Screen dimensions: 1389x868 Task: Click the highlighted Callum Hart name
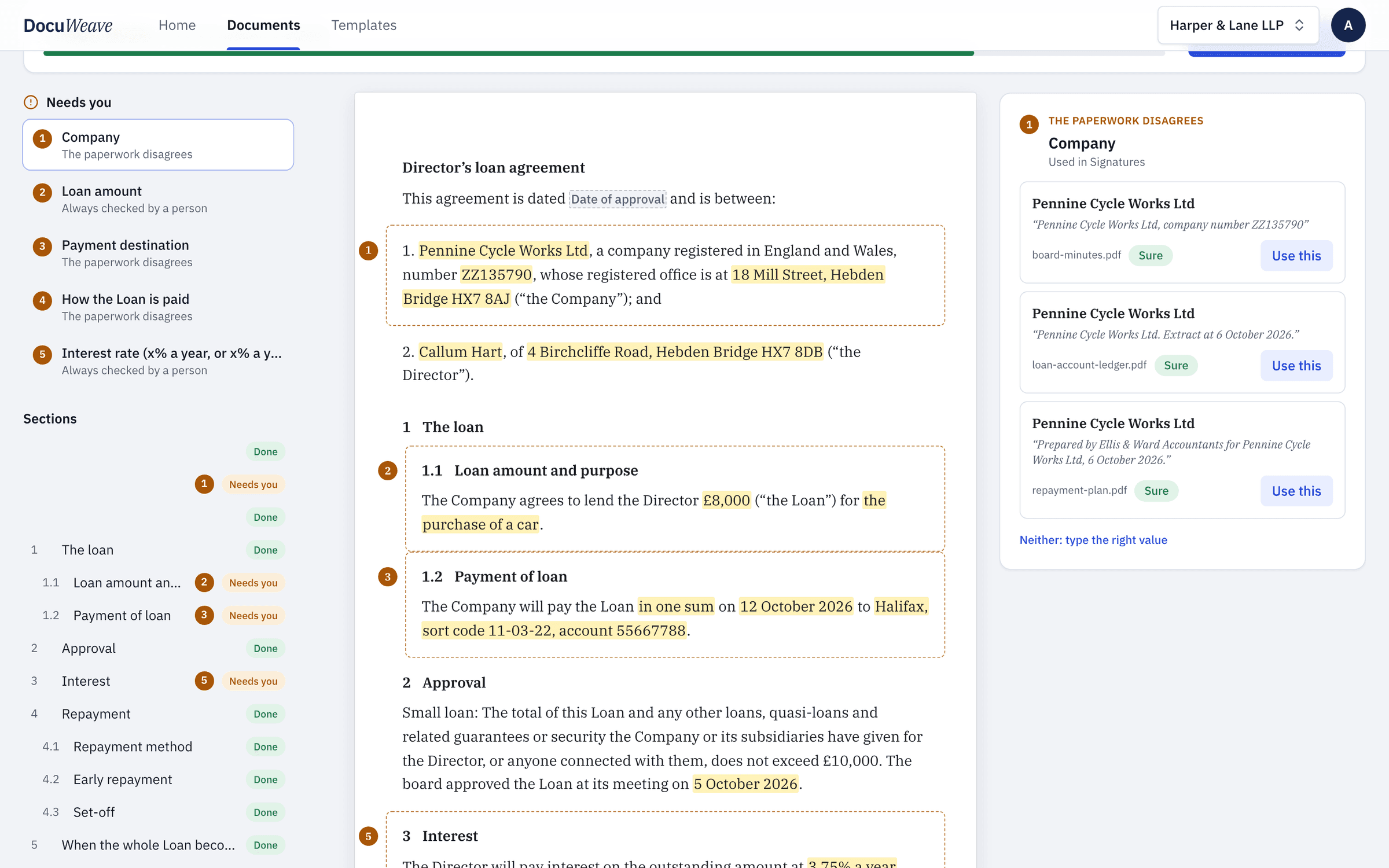(460, 351)
